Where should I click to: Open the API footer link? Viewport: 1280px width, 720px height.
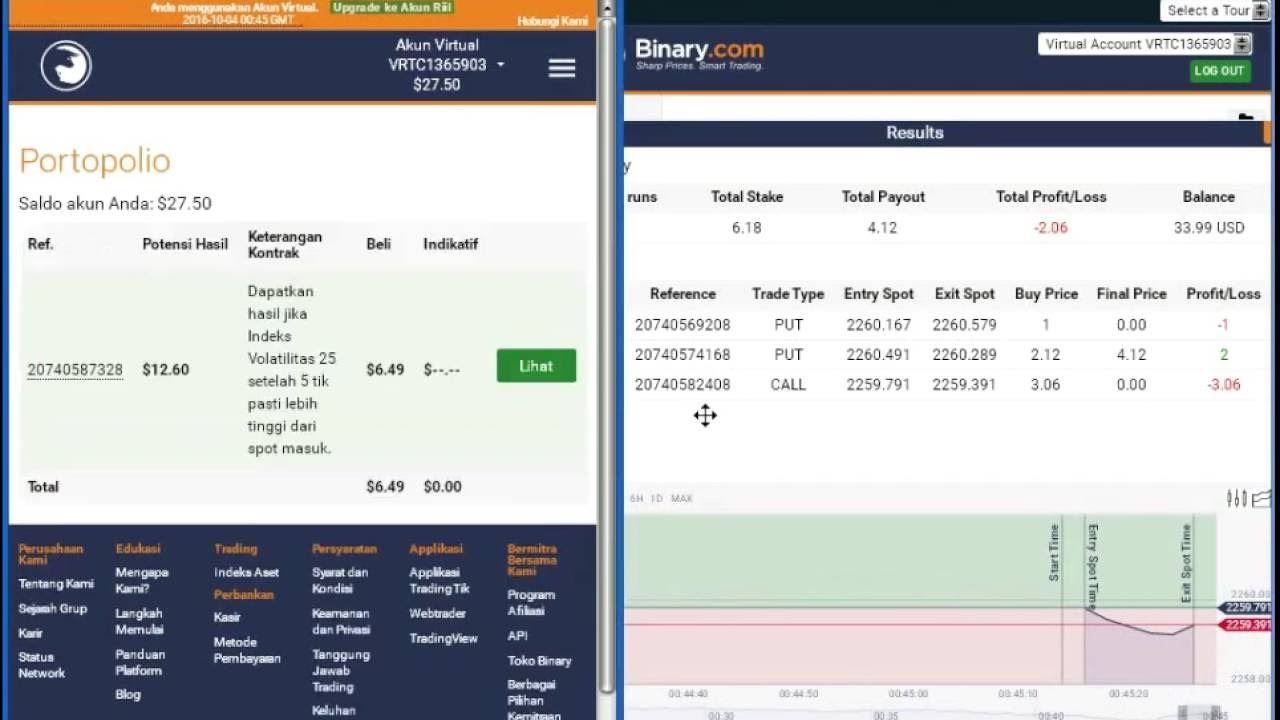[x=517, y=635]
